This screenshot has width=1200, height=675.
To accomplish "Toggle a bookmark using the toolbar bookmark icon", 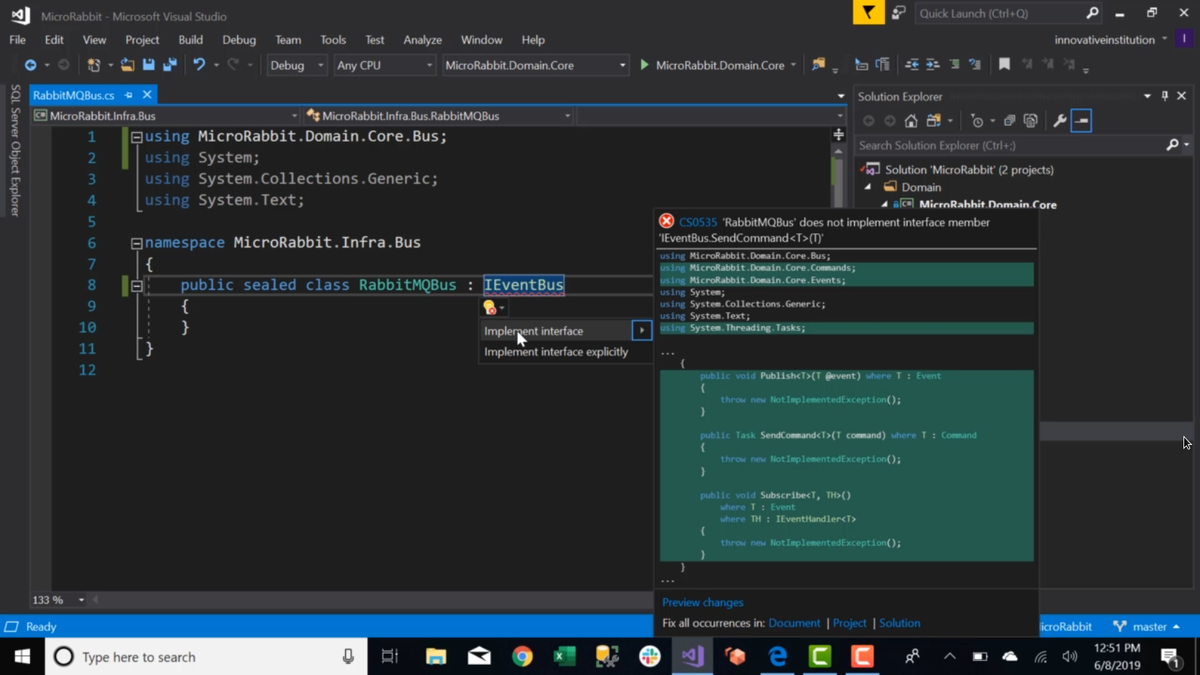I will 1004,65.
